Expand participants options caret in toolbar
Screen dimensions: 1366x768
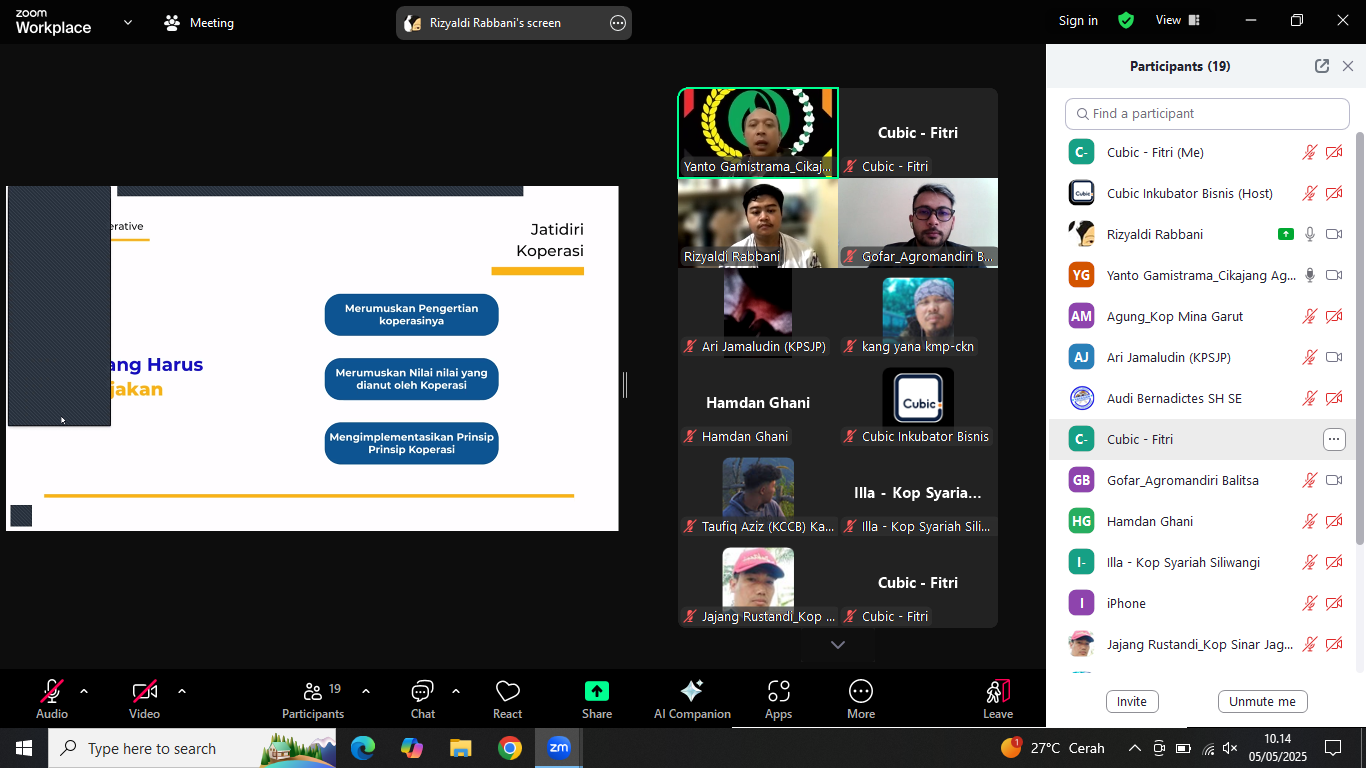(366, 691)
